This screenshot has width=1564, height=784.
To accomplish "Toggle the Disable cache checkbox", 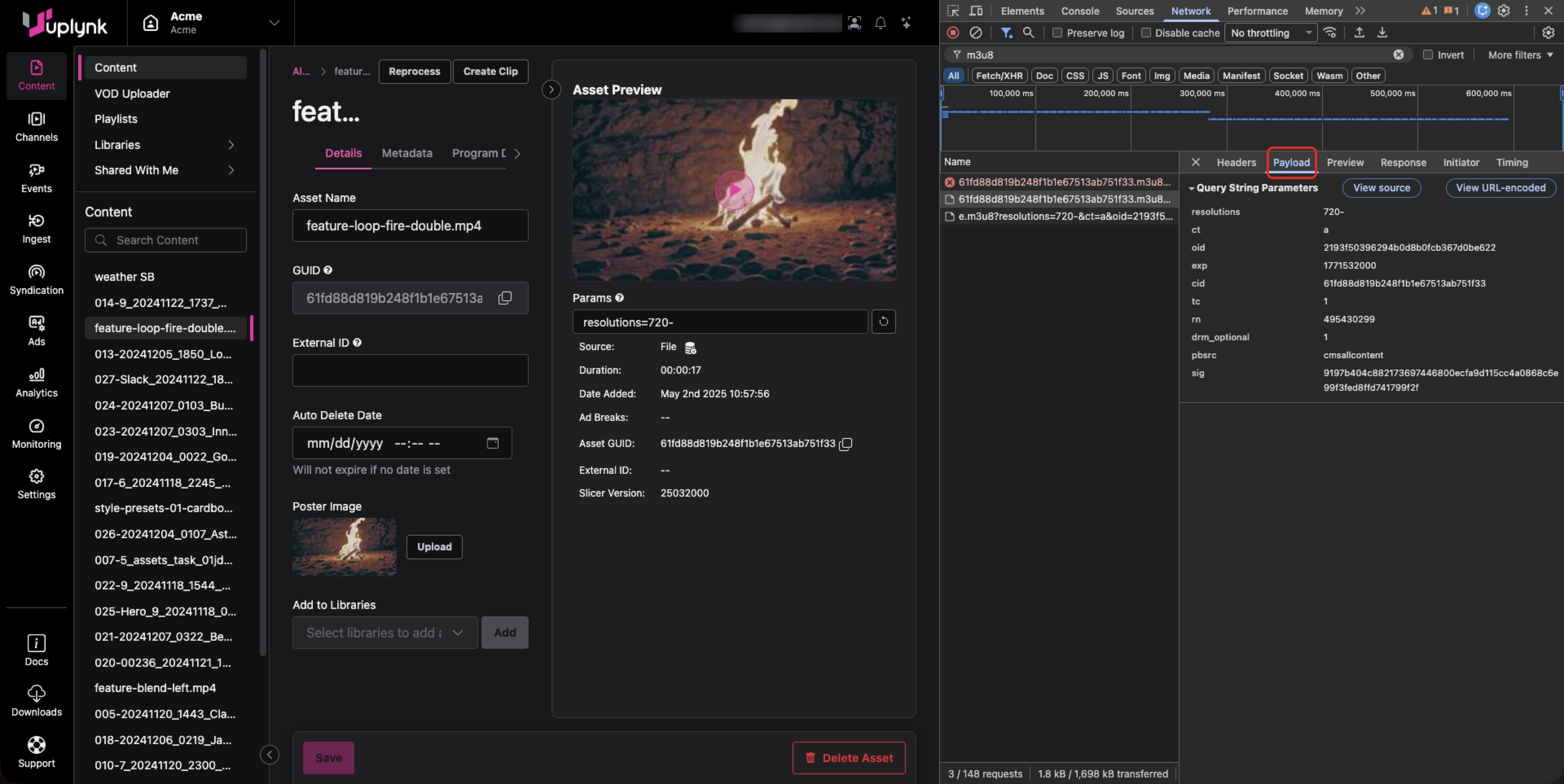I will (1146, 33).
